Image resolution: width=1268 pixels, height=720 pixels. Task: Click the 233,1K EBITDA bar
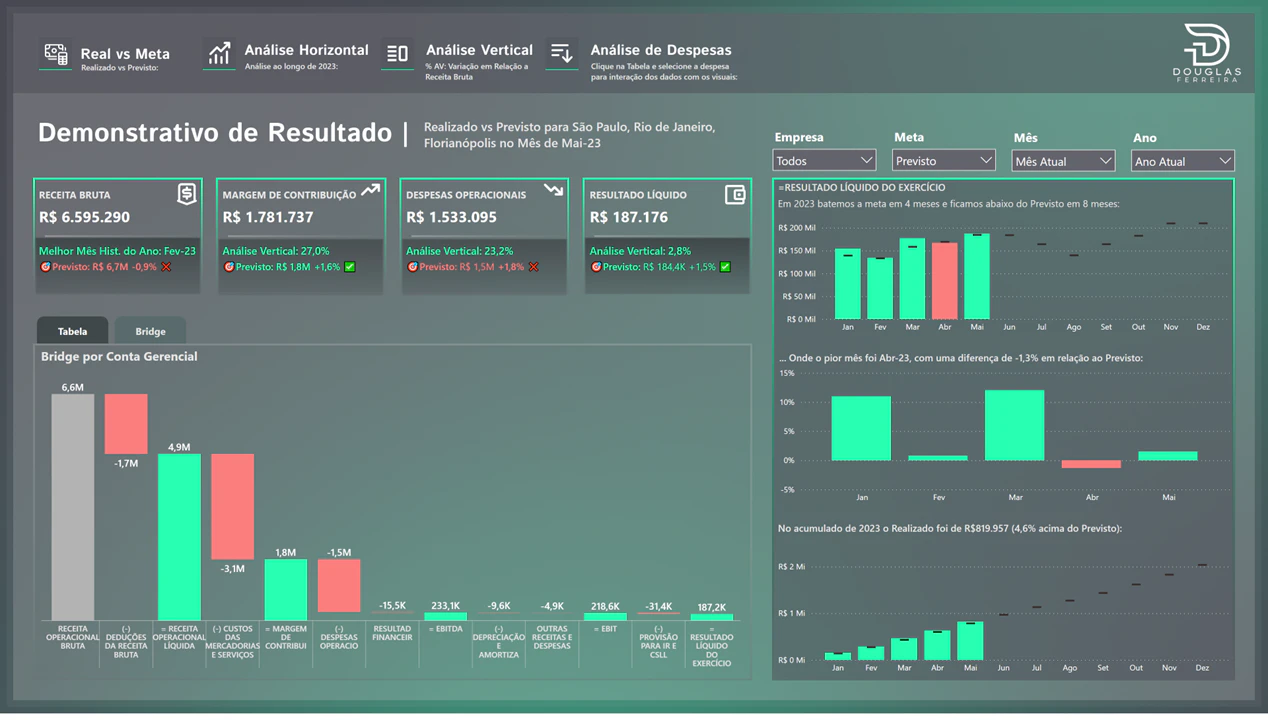pyautogui.click(x=445, y=616)
